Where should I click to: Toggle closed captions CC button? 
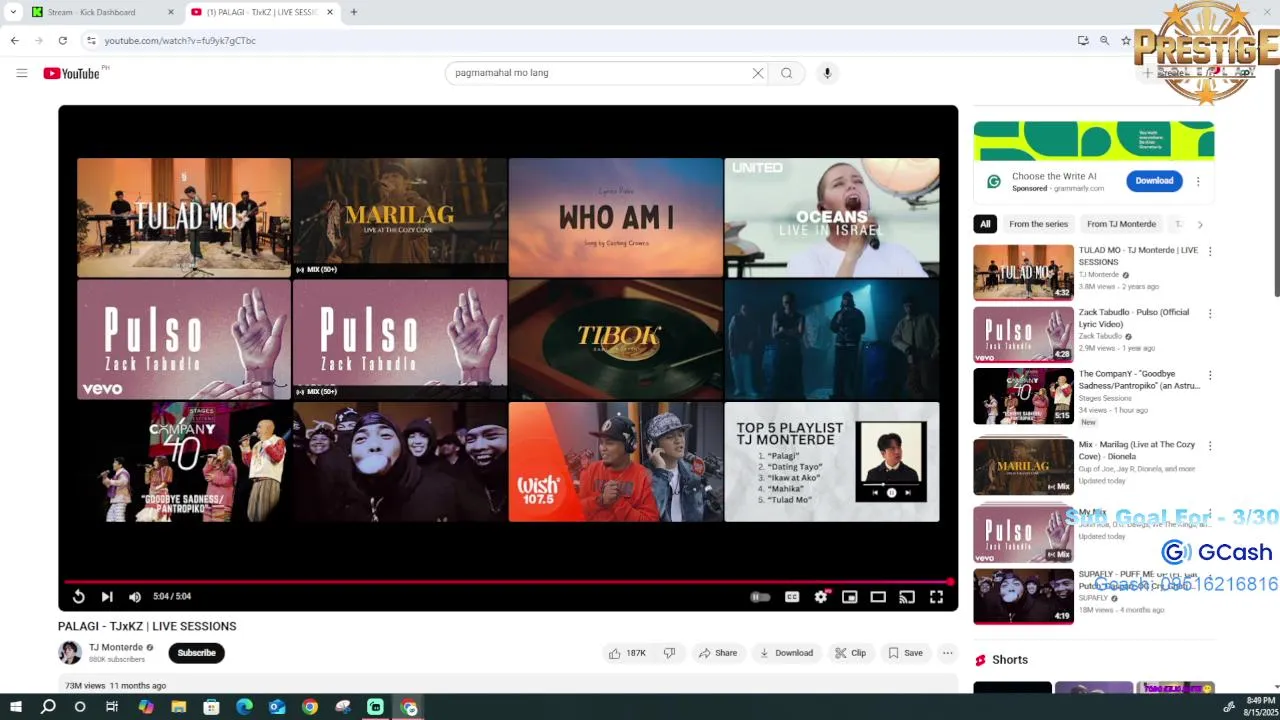point(792,597)
